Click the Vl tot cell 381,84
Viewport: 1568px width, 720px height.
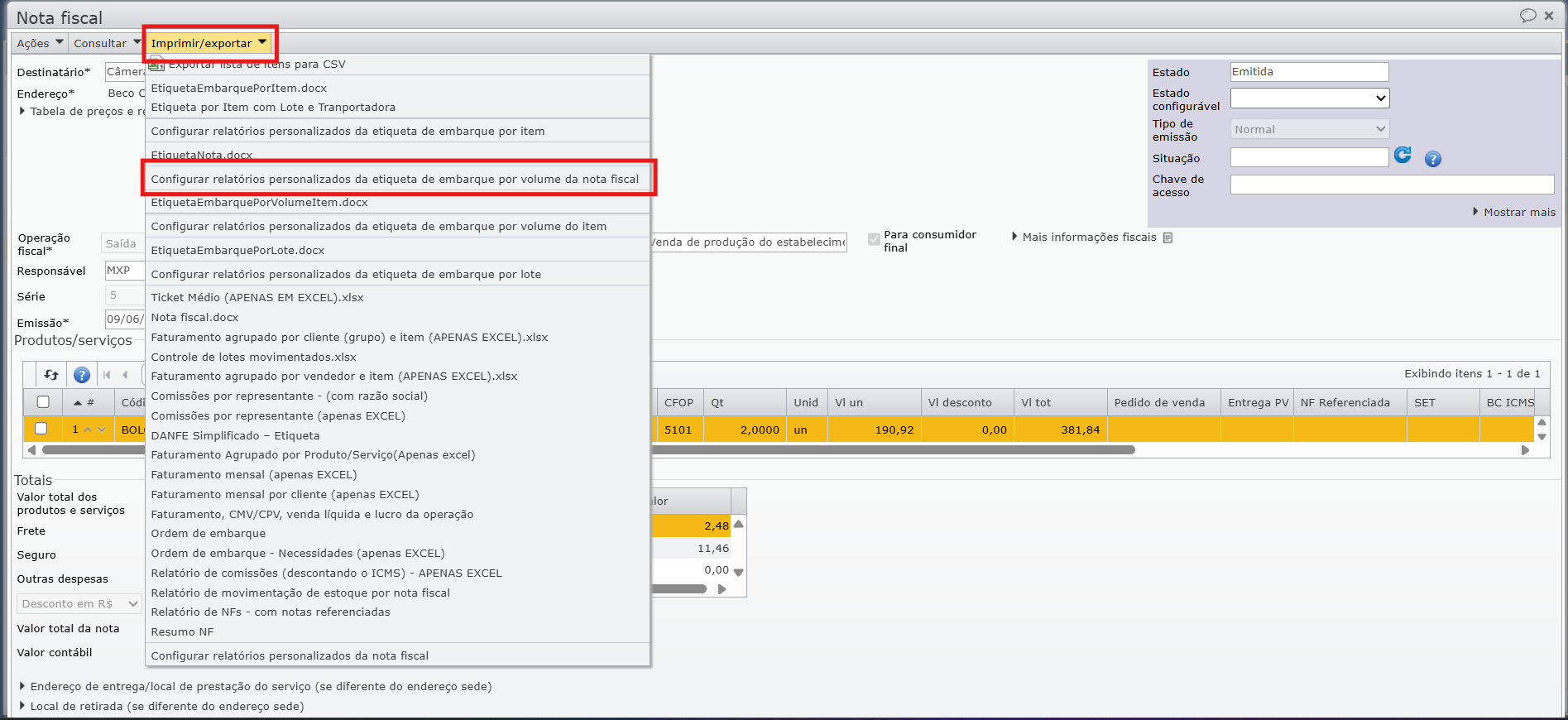(1060, 430)
